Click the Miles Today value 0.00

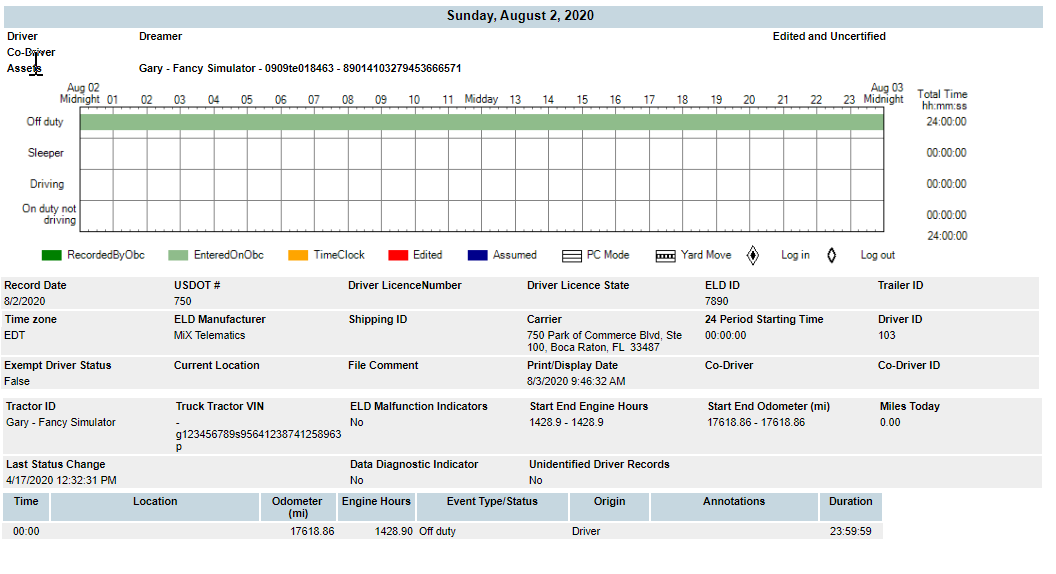pyautogui.click(x=890, y=422)
